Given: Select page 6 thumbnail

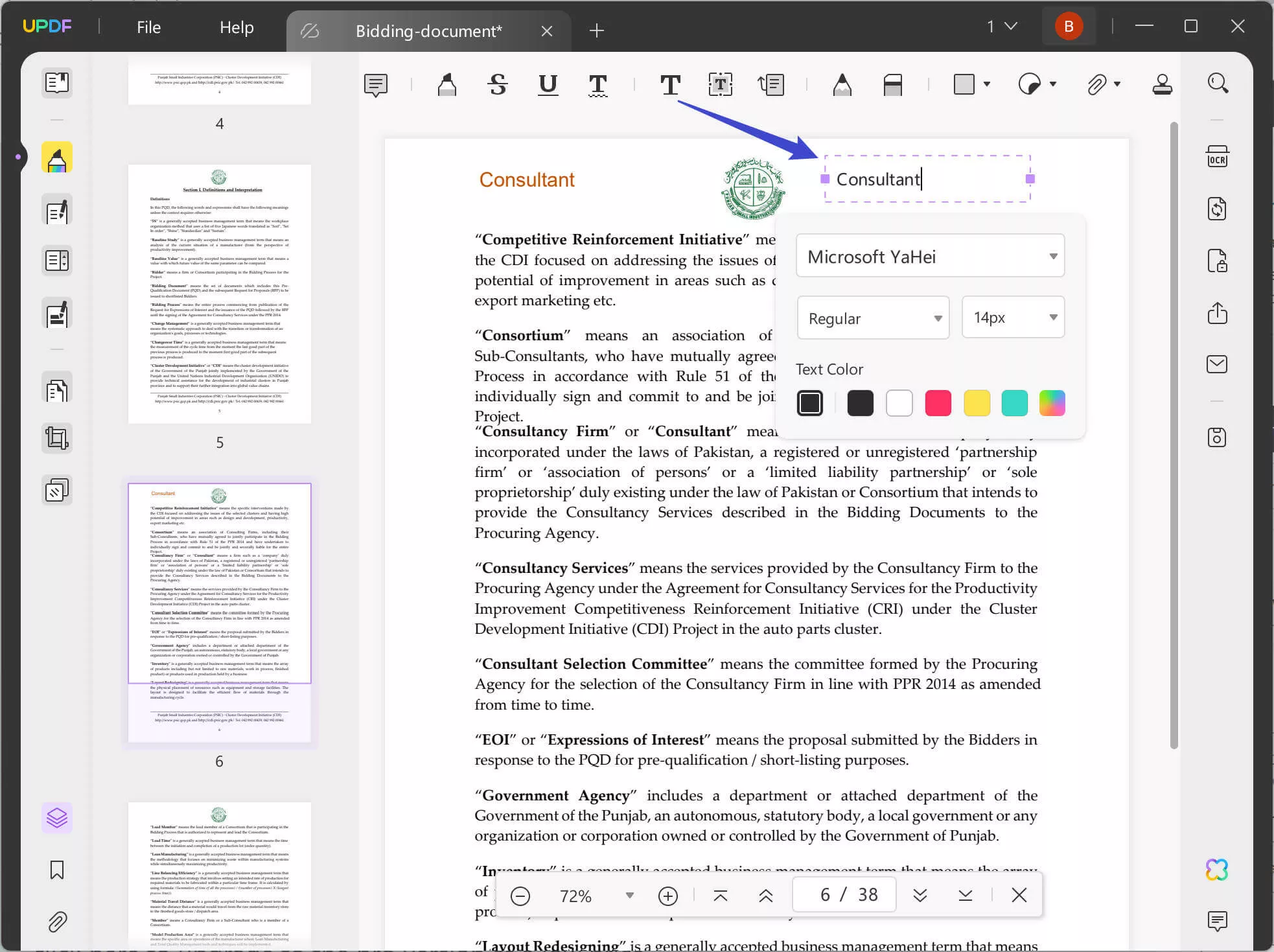Looking at the screenshot, I should pos(219,609).
